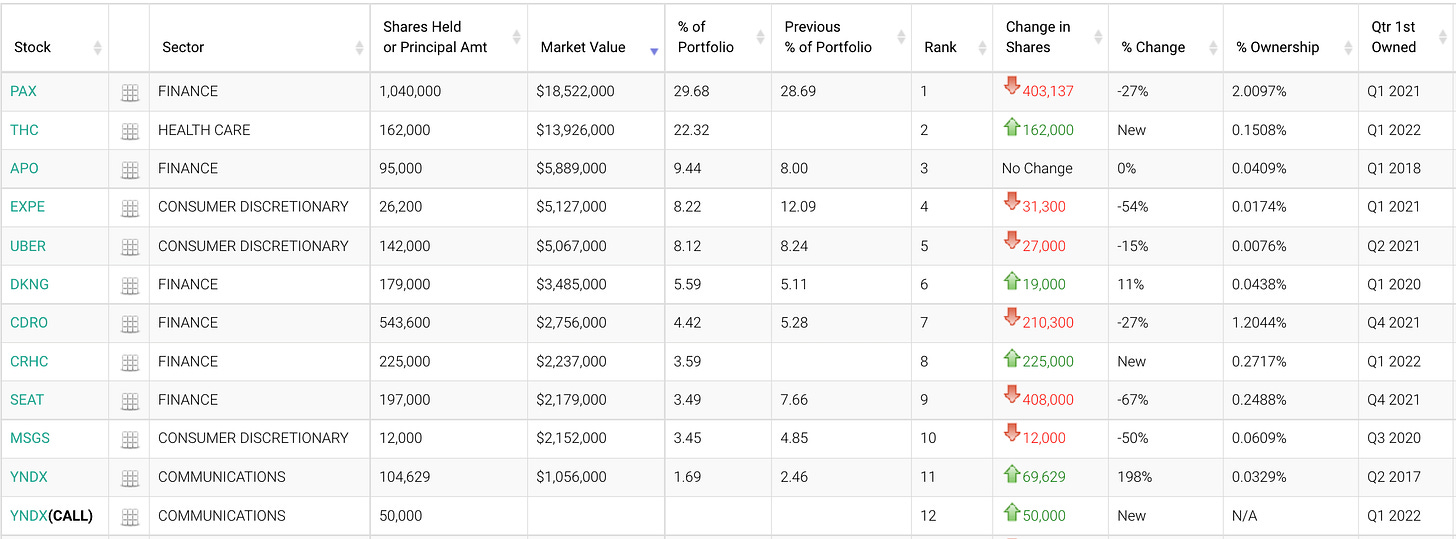Open the grid icon in the SEAT row
This screenshot has width=1456, height=539.
pos(129,401)
